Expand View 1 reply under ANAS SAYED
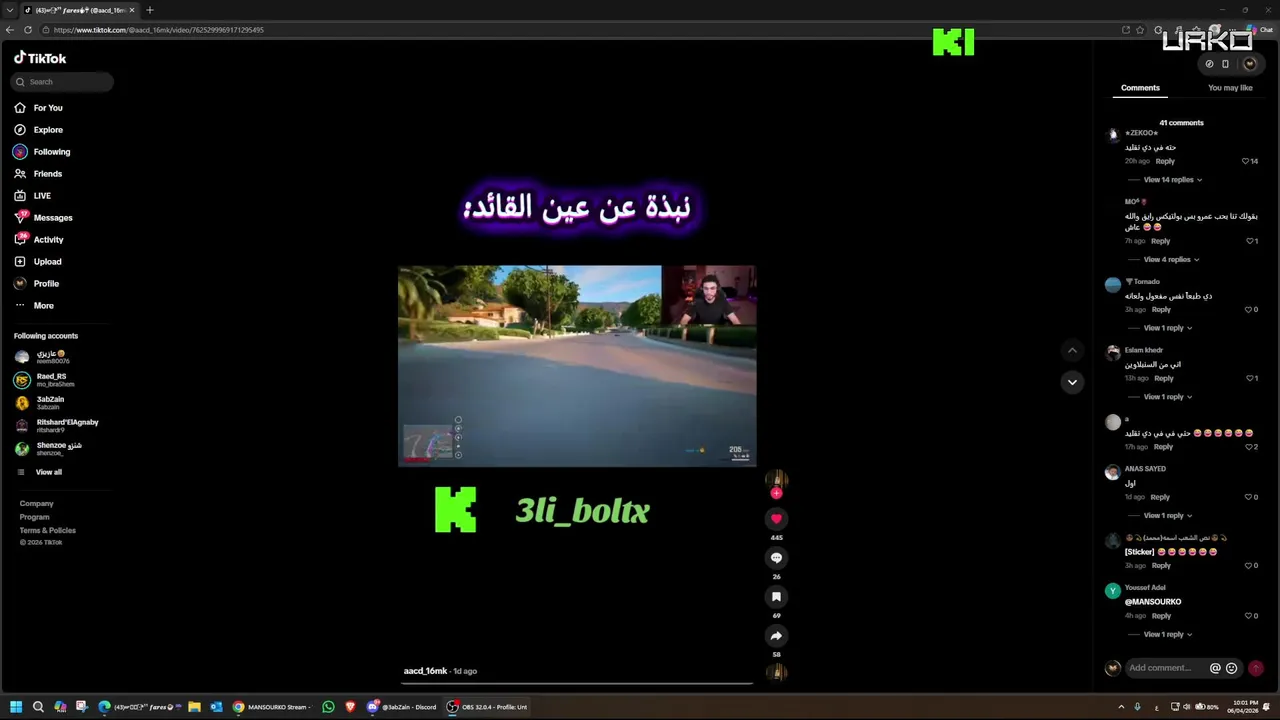The width and height of the screenshot is (1280, 720). [1167, 516]
